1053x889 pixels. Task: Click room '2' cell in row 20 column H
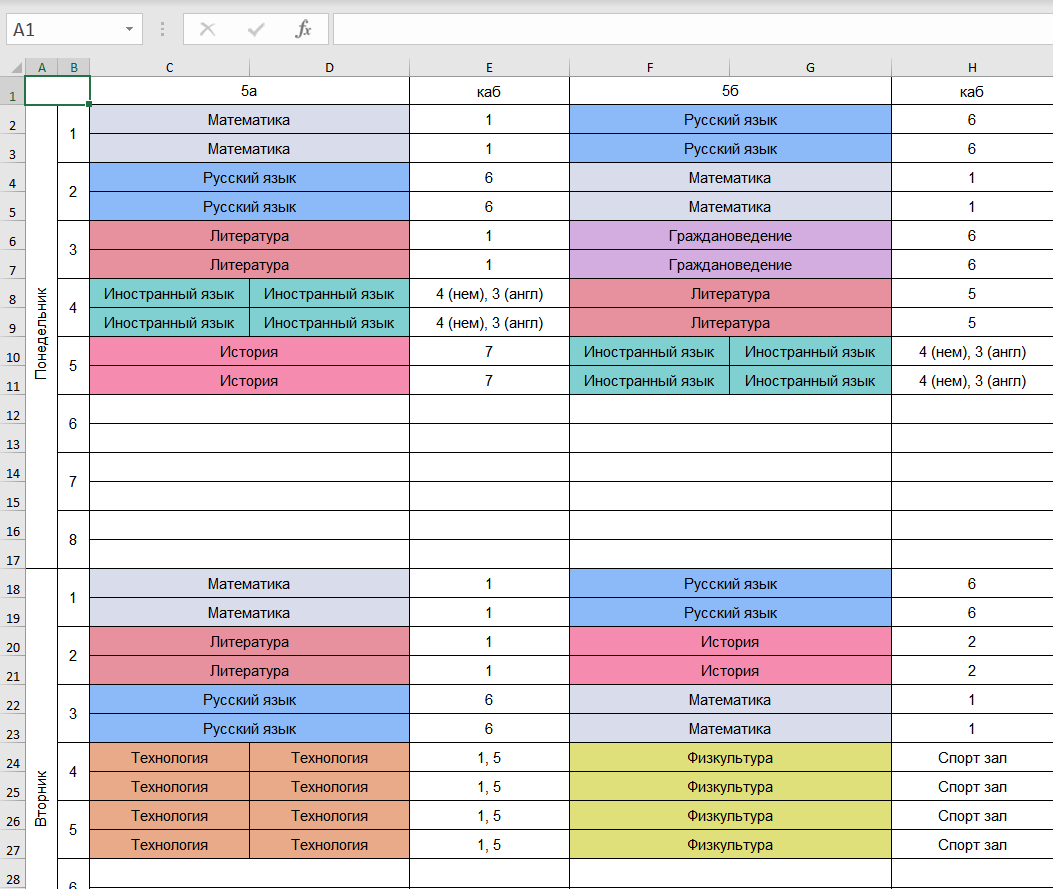click(x=972, y=642)
